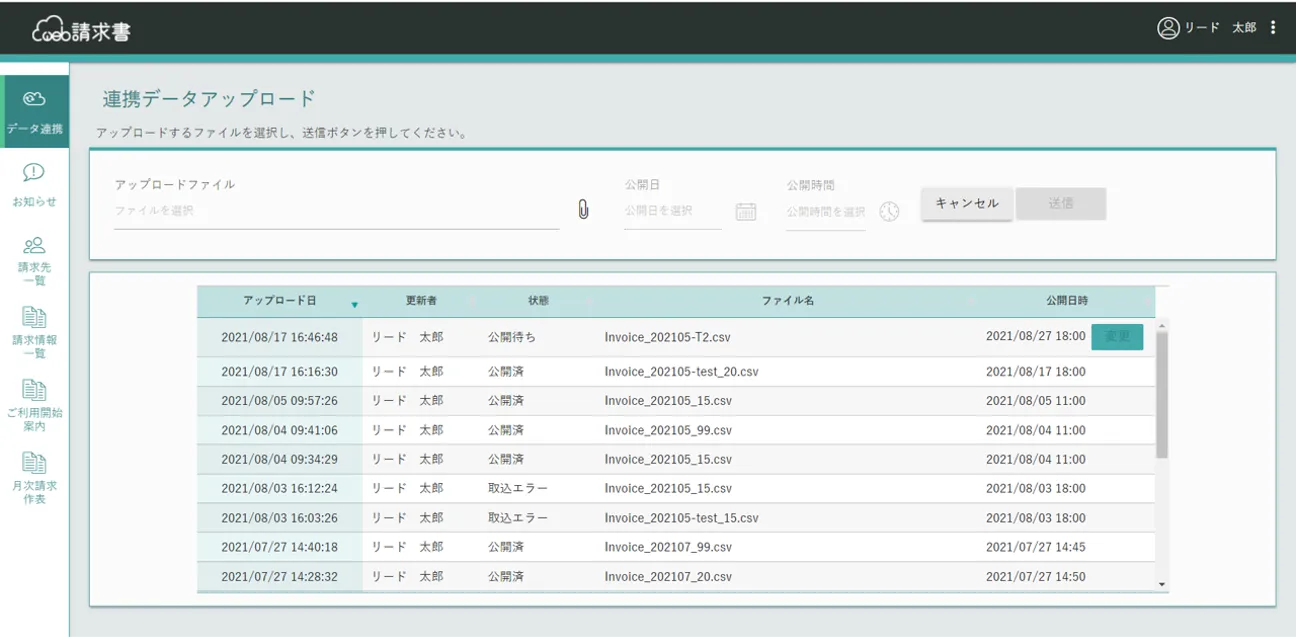Click publish time 2021/08/17 18:00

click(1035, 372)
